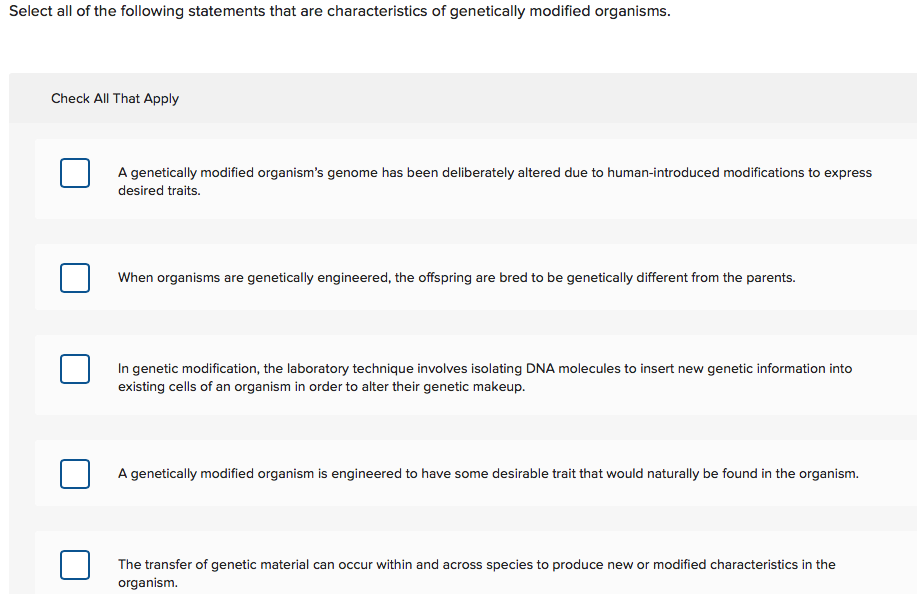This screenshot has width=917, height=606.
Task: Click the first answer row
Action: pyautogui.click(x=460, y=181)
